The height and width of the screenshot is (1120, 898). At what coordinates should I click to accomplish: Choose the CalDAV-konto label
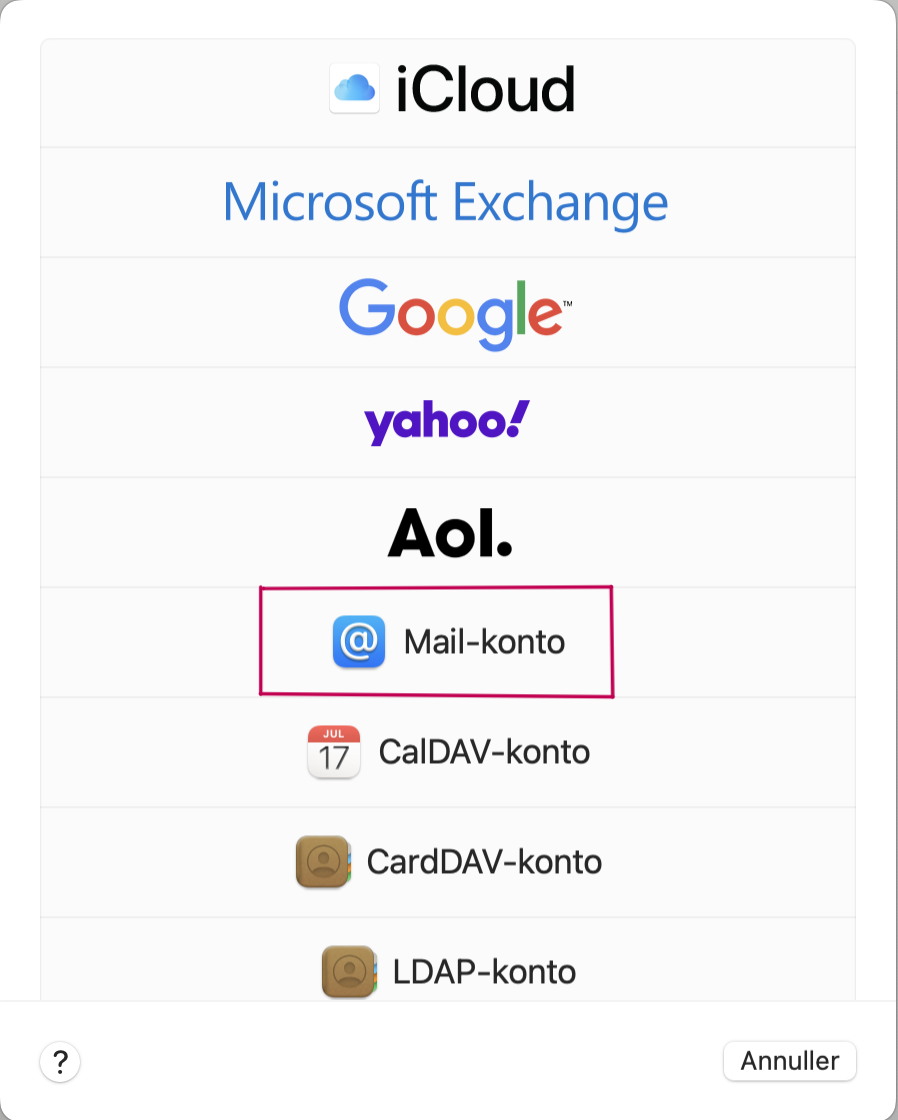(484, 751)
